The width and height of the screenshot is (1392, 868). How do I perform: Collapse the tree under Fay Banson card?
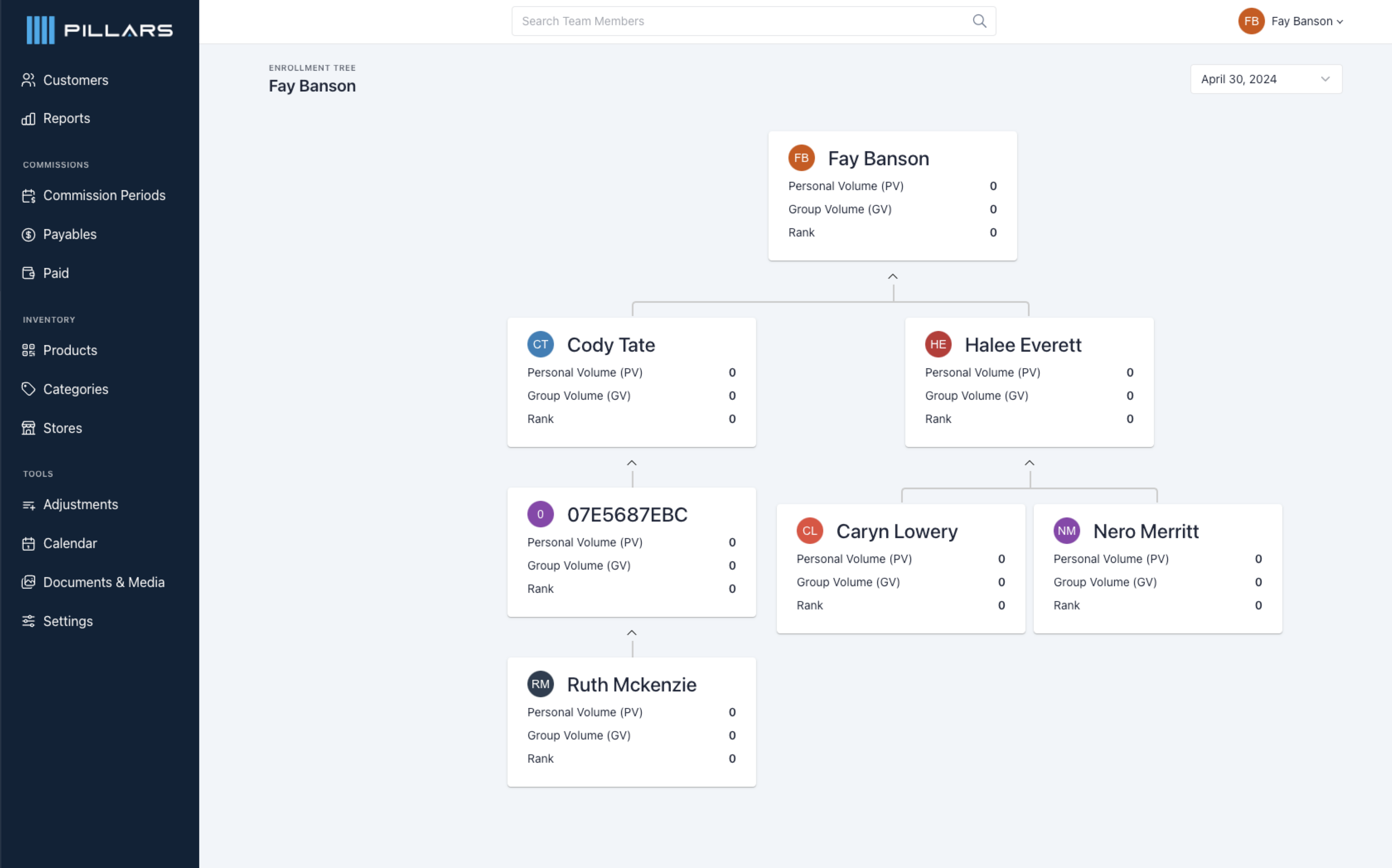coord(893,277)
